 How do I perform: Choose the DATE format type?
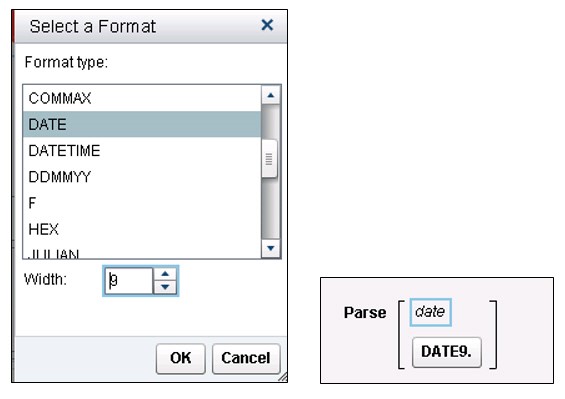pos(142,124)
